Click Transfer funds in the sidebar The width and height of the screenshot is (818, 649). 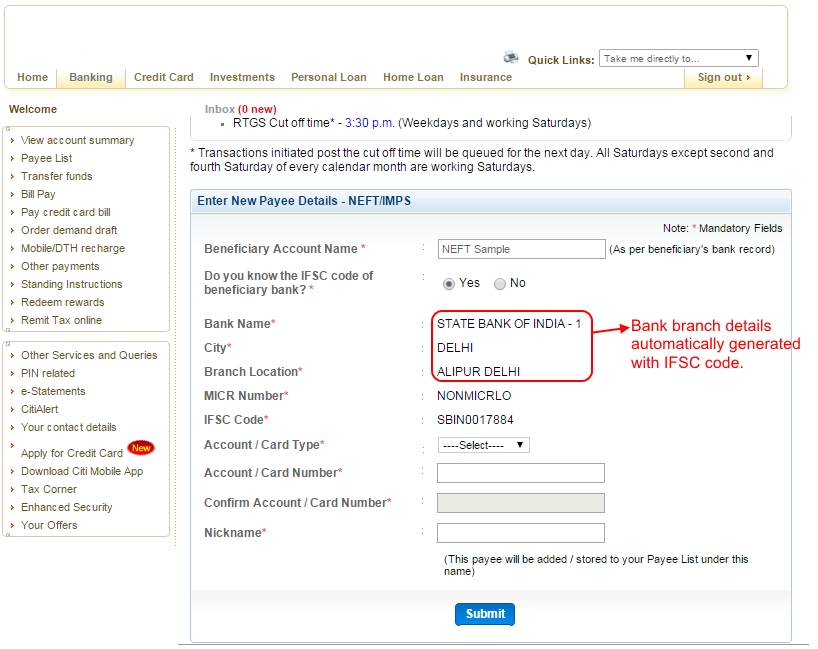coord(56,176)
